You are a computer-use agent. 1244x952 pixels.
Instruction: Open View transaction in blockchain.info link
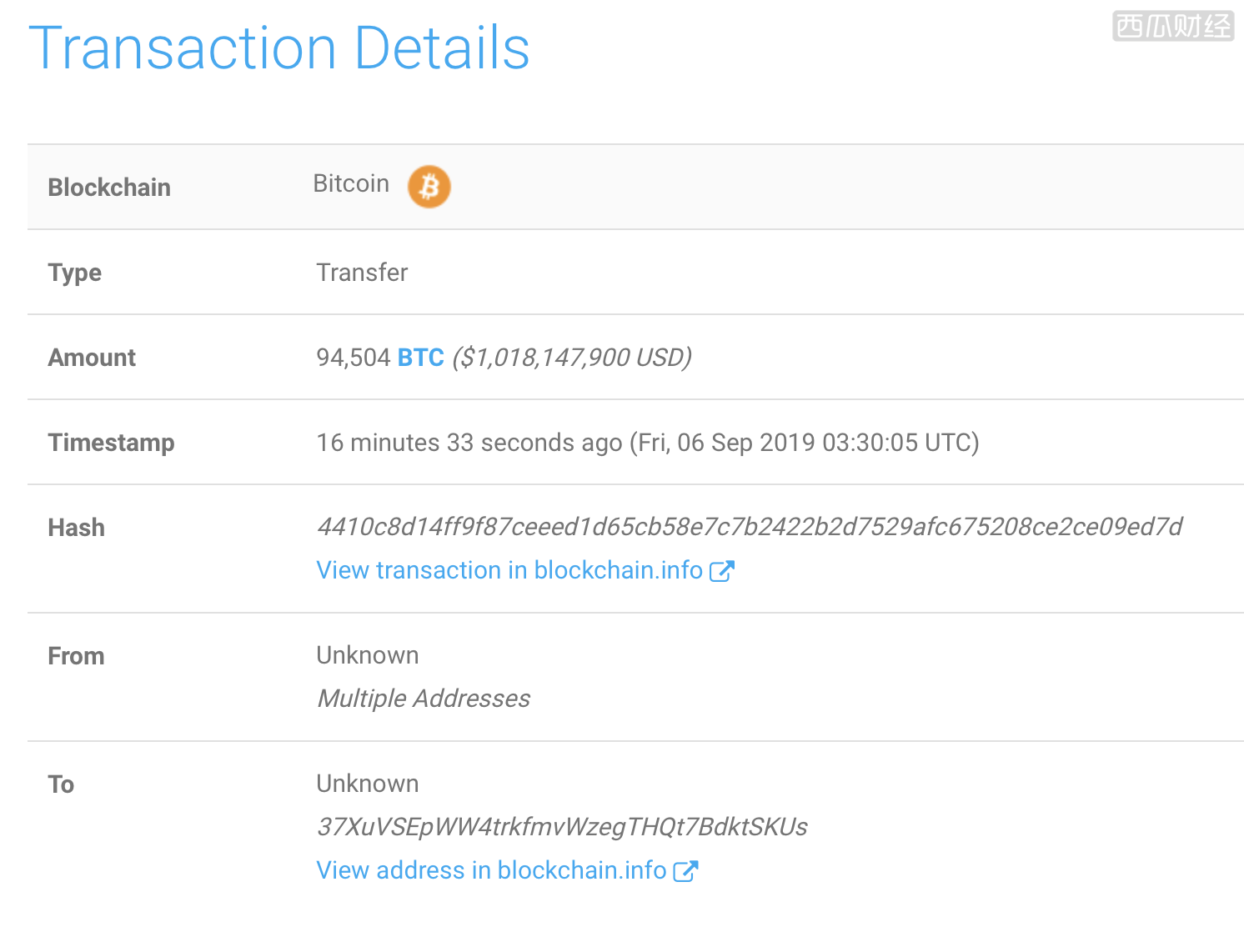(x=509, y=570)
